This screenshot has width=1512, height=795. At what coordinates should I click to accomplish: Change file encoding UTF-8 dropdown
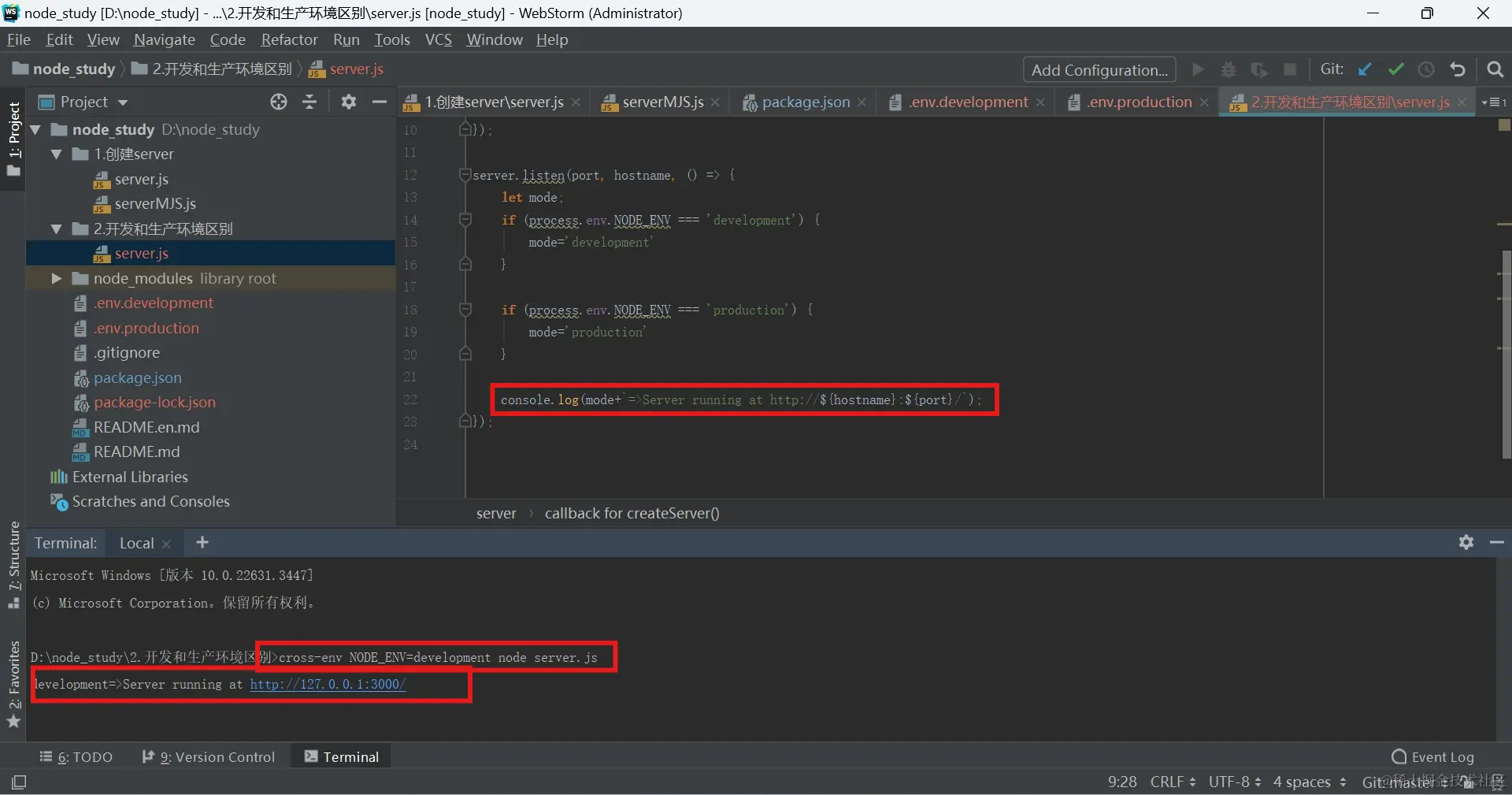(1235, 782)
